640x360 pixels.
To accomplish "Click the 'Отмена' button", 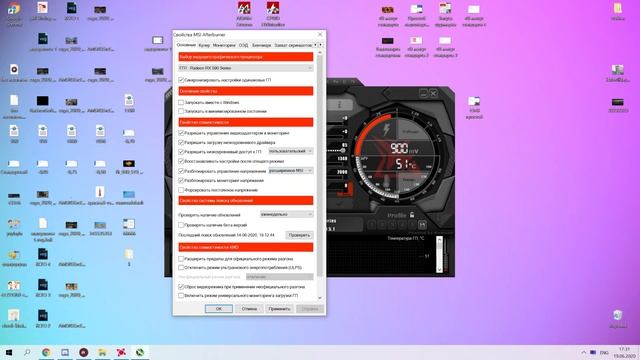I will pyautogui.click(x=249, y=309).
